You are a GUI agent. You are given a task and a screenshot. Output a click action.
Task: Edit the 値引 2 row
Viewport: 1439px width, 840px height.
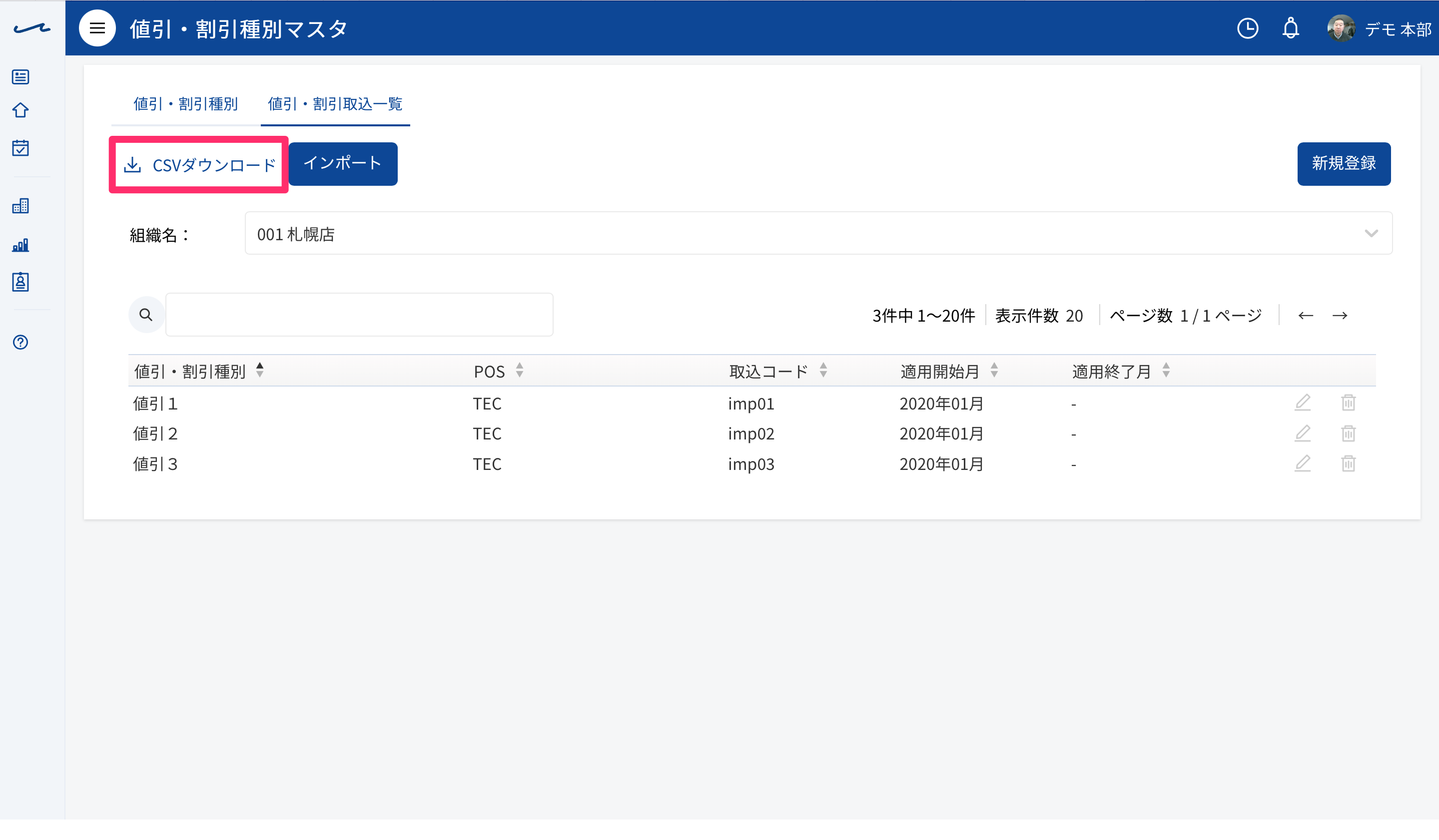(1302, 433)
